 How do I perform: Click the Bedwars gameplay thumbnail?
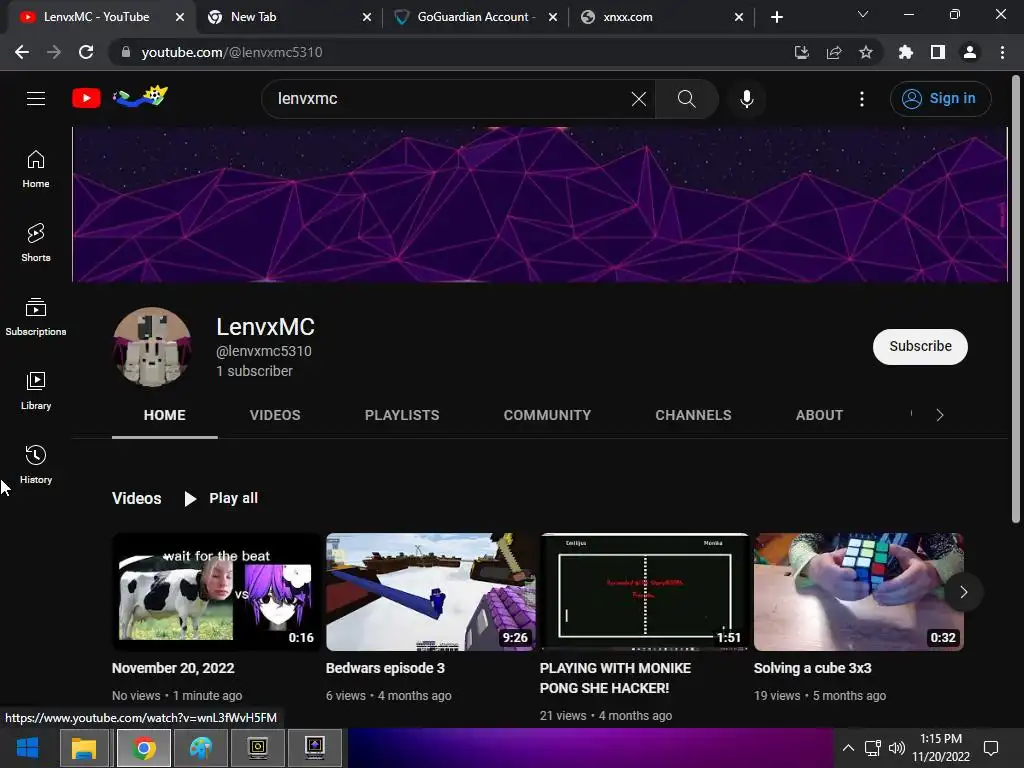[431, 592]
